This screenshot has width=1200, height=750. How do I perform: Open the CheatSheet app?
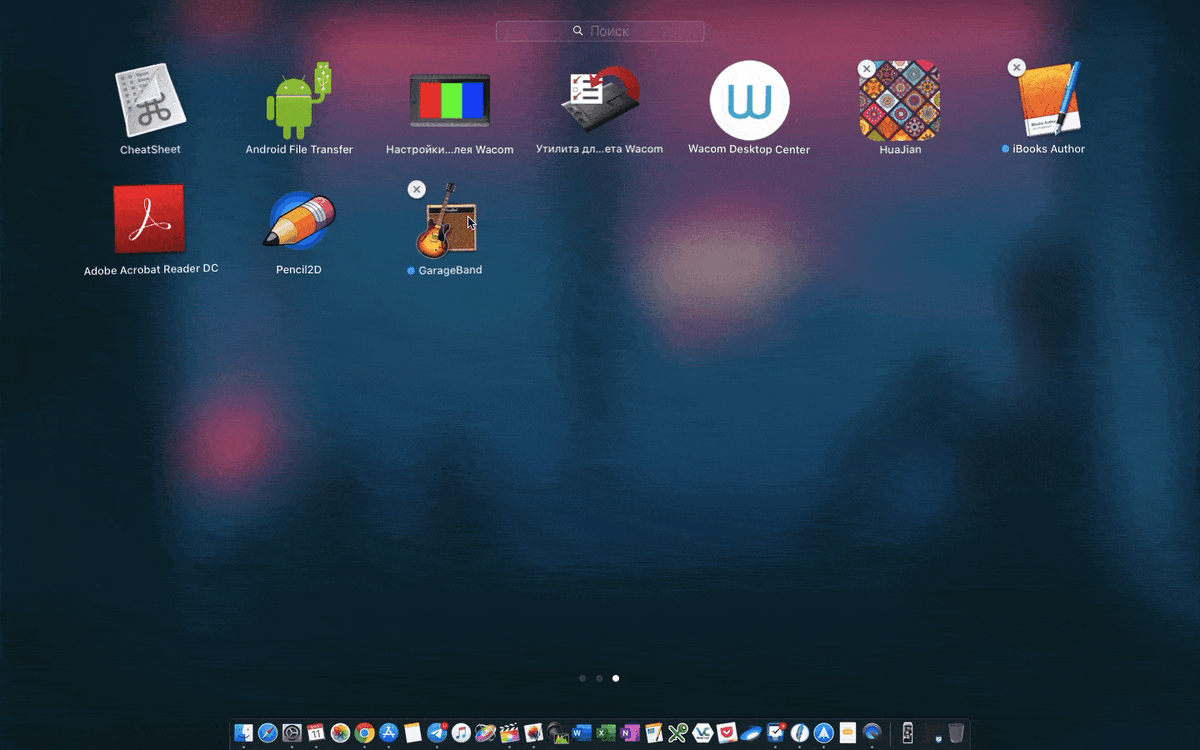(x=150, y=101)
